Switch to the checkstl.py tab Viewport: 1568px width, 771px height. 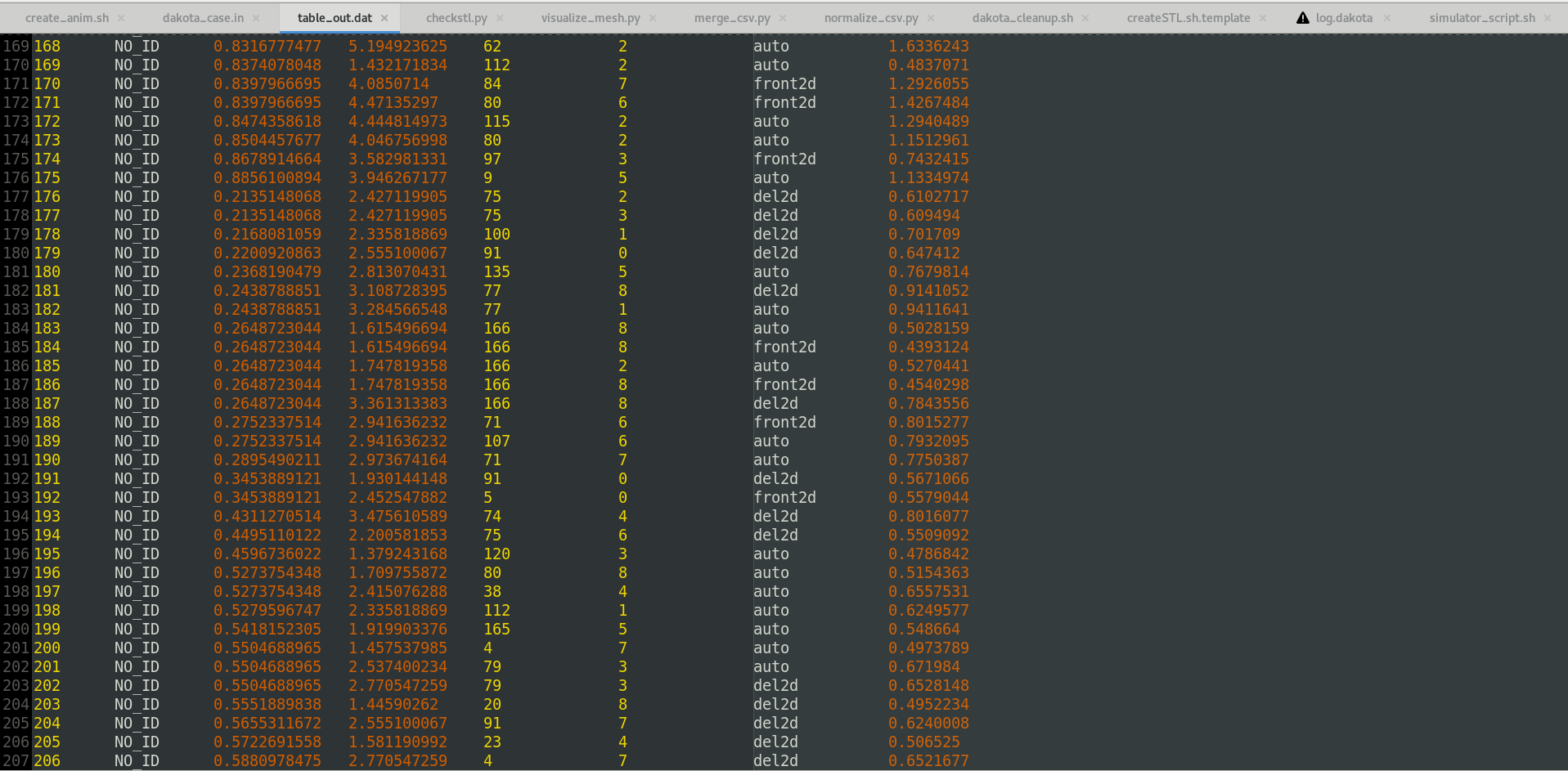tap(456, 18)
